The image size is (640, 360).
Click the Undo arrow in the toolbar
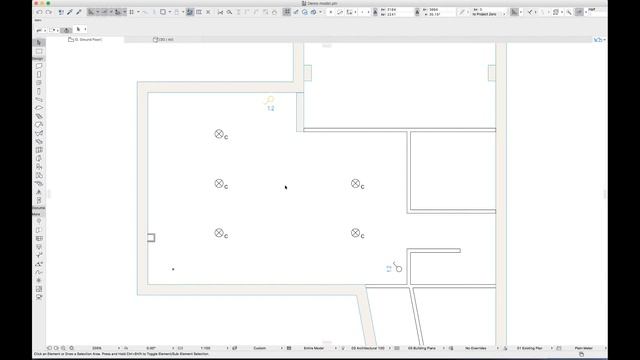tap(40, 12)
